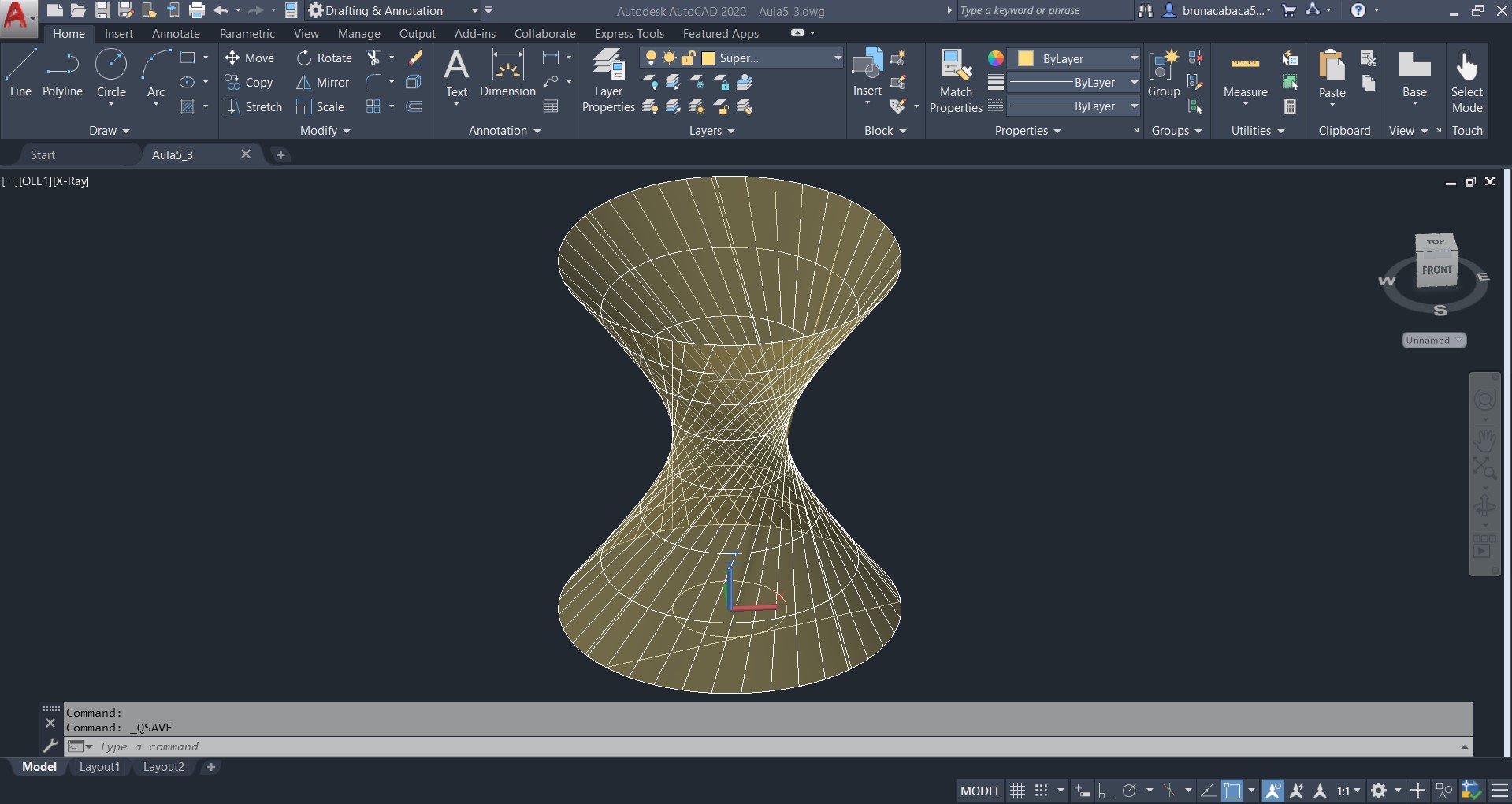Toggle ortho mode in status bar
1512x804 pixels.
(x=1106, y=791)
